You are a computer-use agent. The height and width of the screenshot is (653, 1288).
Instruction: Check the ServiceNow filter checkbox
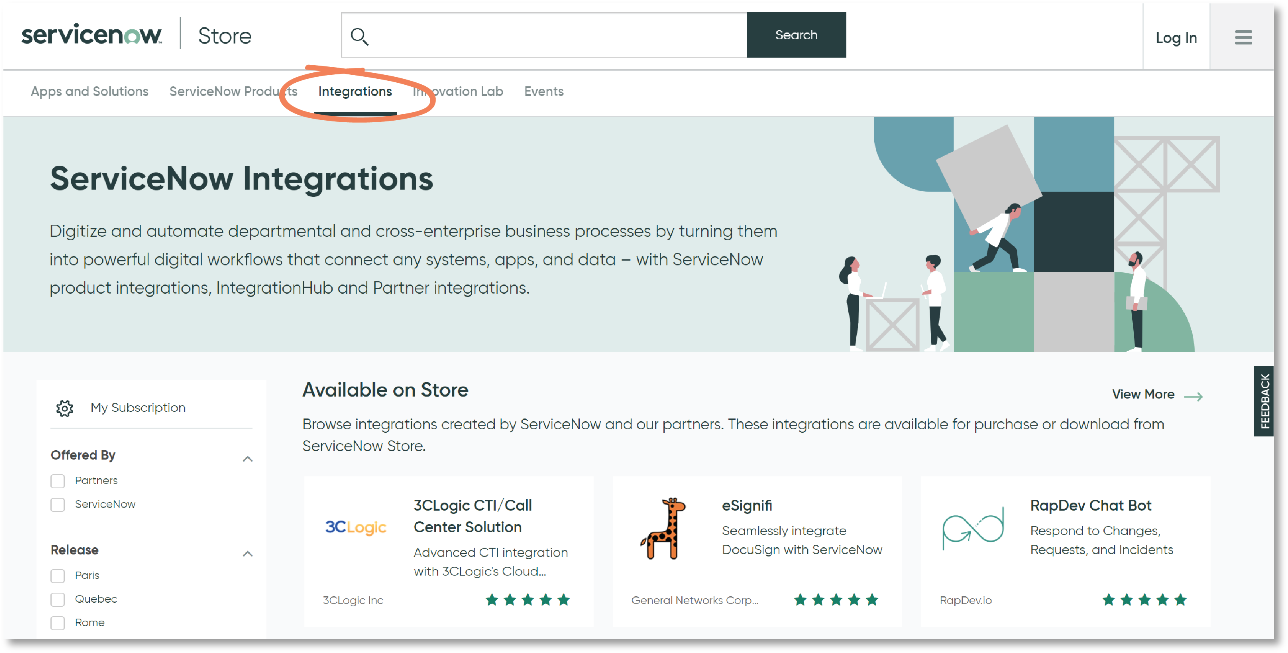pos(58,505)
